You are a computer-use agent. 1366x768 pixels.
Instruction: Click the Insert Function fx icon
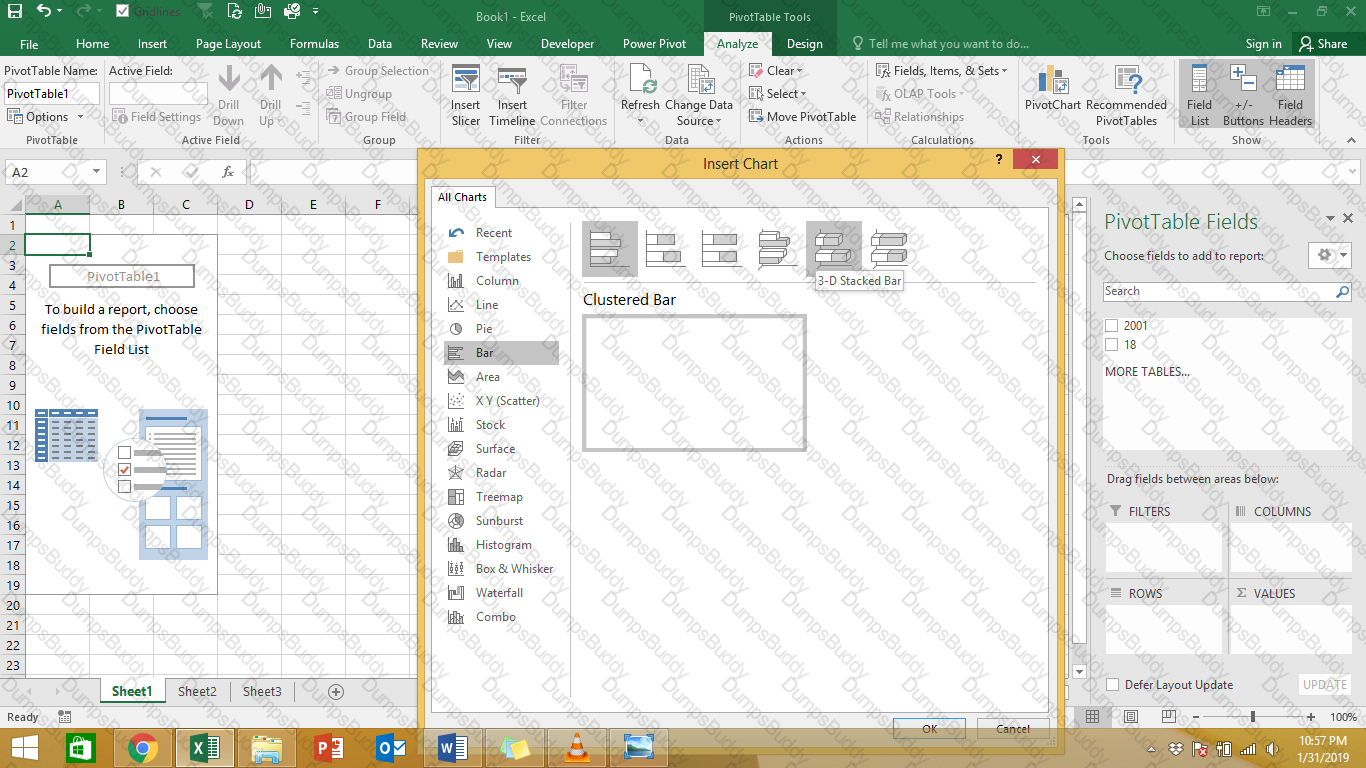[228, 172]
